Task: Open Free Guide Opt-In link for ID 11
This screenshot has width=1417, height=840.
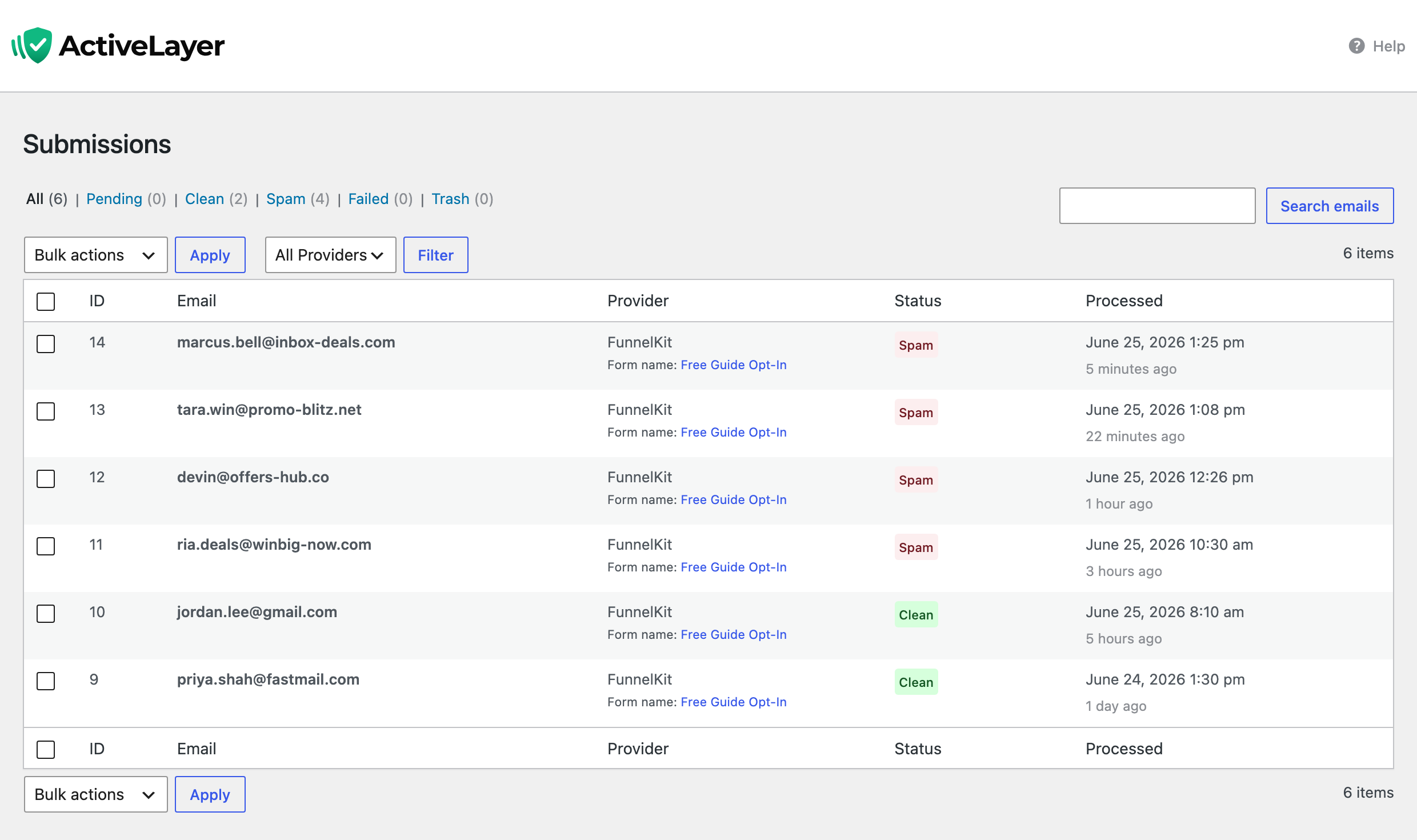Action: coord(734,567)
